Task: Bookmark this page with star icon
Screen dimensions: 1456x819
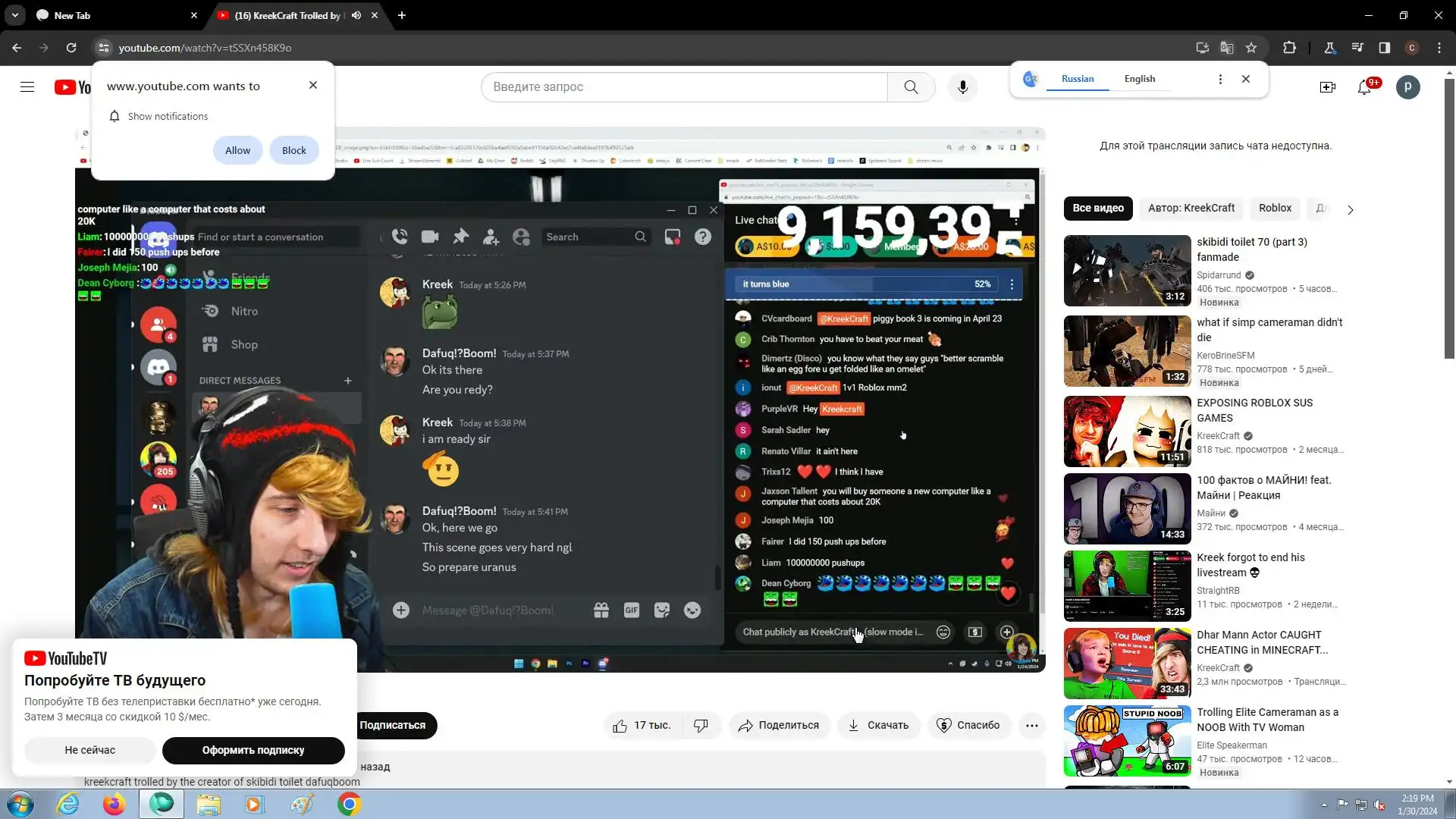Action: click(x=1251, y=48)
